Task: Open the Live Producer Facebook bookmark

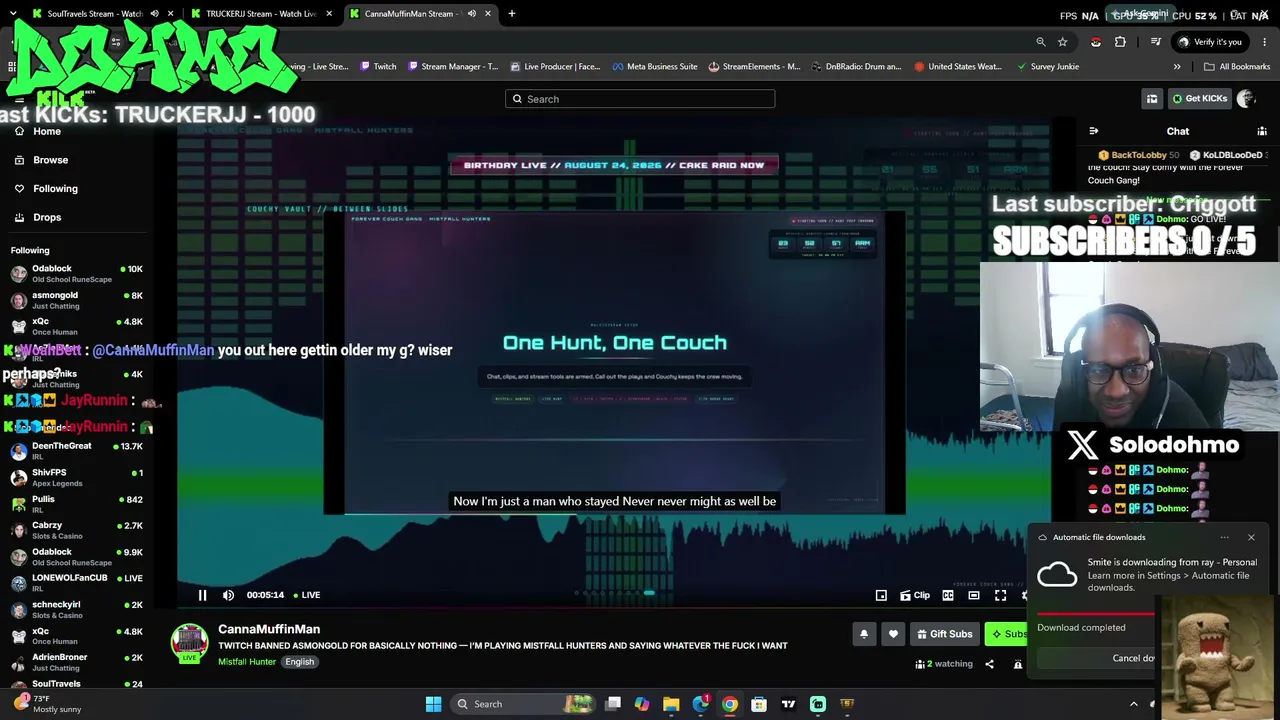Action: [x=555, y=67]
